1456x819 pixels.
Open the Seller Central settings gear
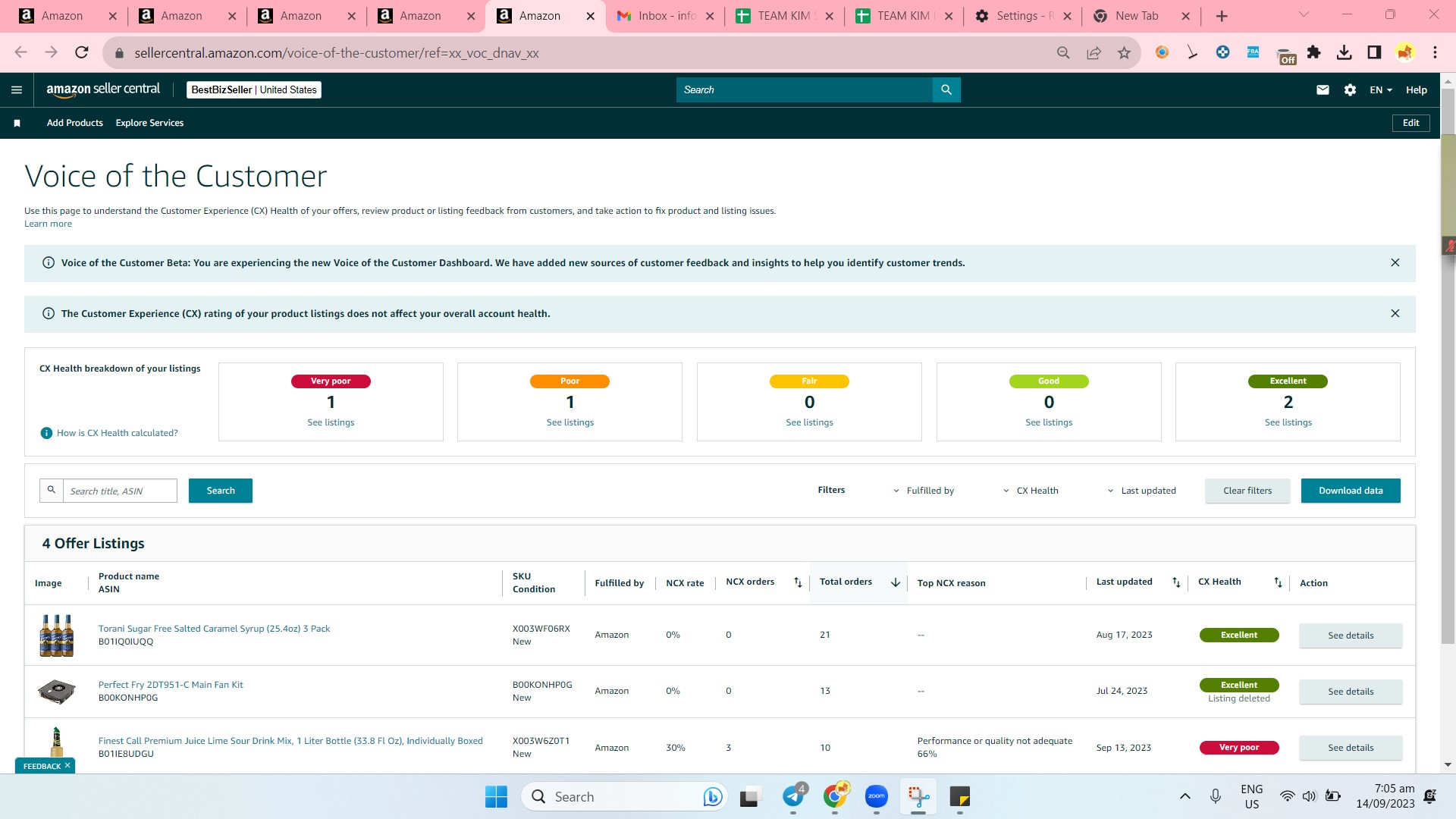coord(1350,89)
